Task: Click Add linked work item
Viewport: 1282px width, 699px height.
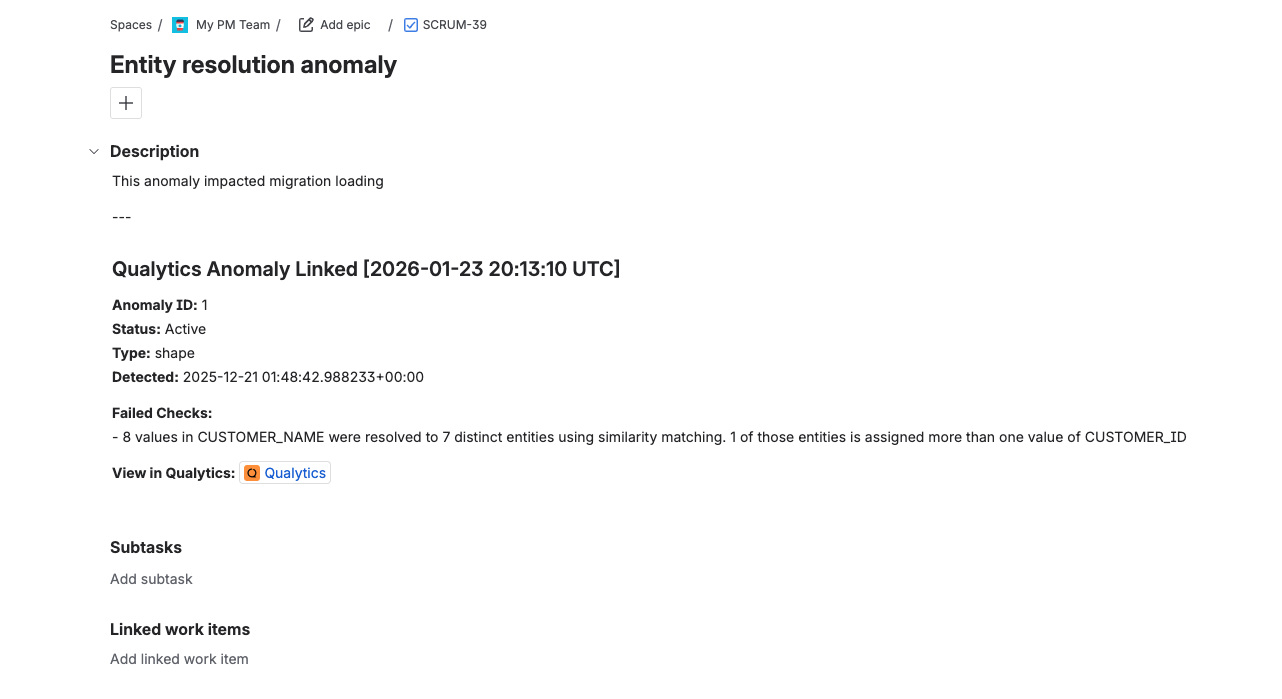Action: tap(179, 658)
